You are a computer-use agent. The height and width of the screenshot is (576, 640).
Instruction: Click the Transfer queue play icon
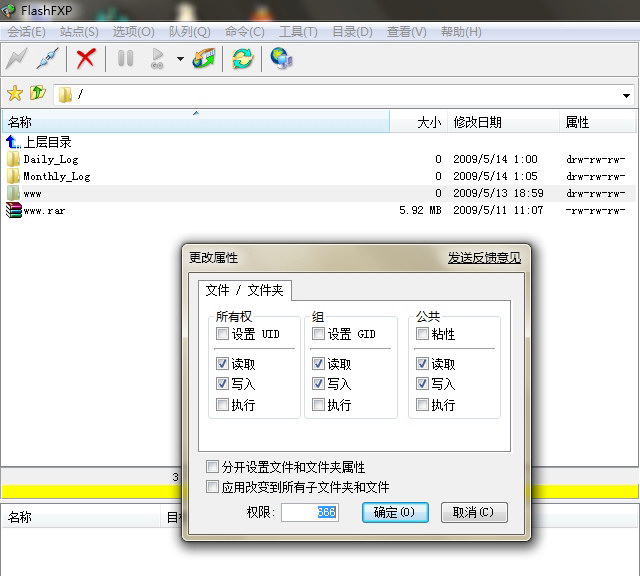click(x=157, y=58)
